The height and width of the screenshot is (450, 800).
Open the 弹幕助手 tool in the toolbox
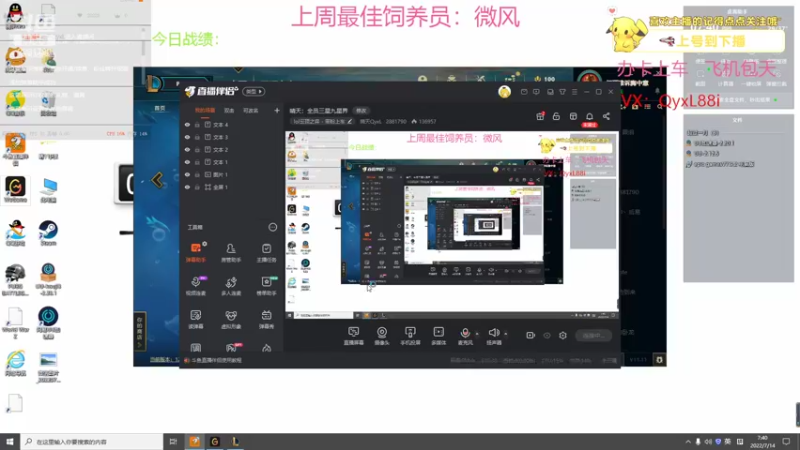(x=195, y=252)
